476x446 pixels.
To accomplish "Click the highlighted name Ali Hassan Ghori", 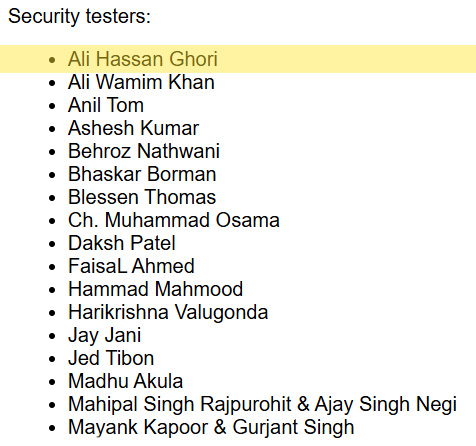I will click(143, 59).
